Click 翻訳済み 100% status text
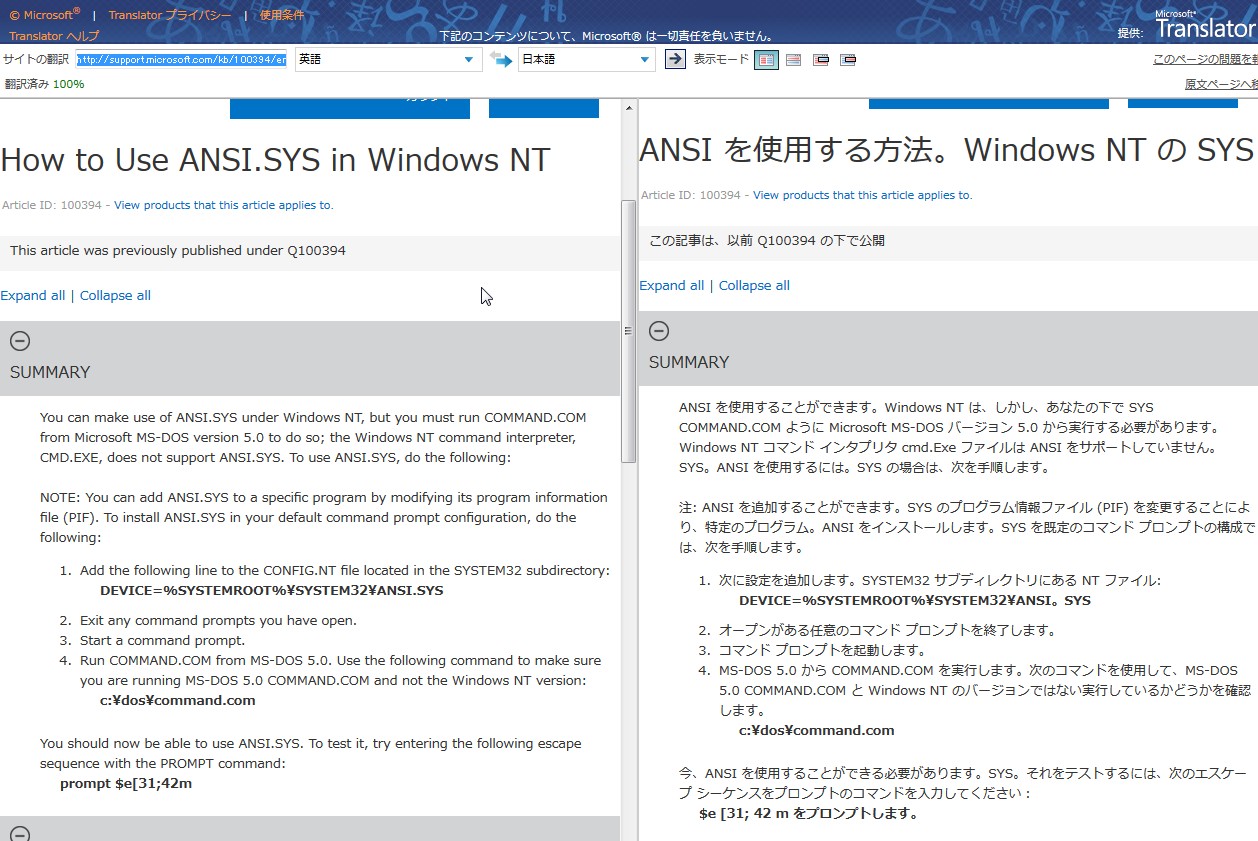This screenshot has width=1258, height=841. pyautogui.click(x=44, y=84)
